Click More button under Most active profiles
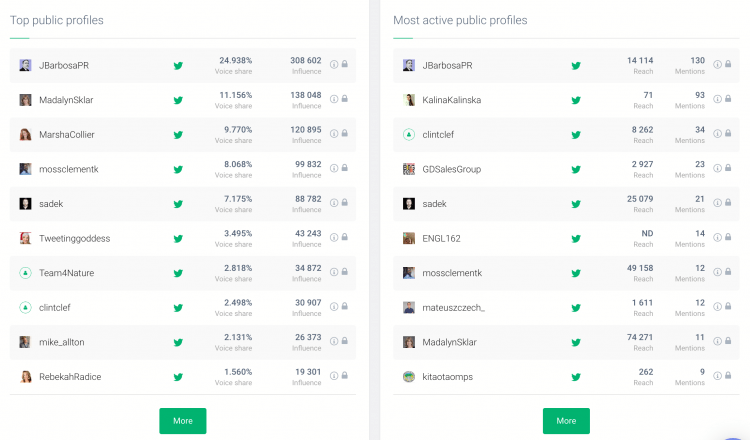 point(566,421)
